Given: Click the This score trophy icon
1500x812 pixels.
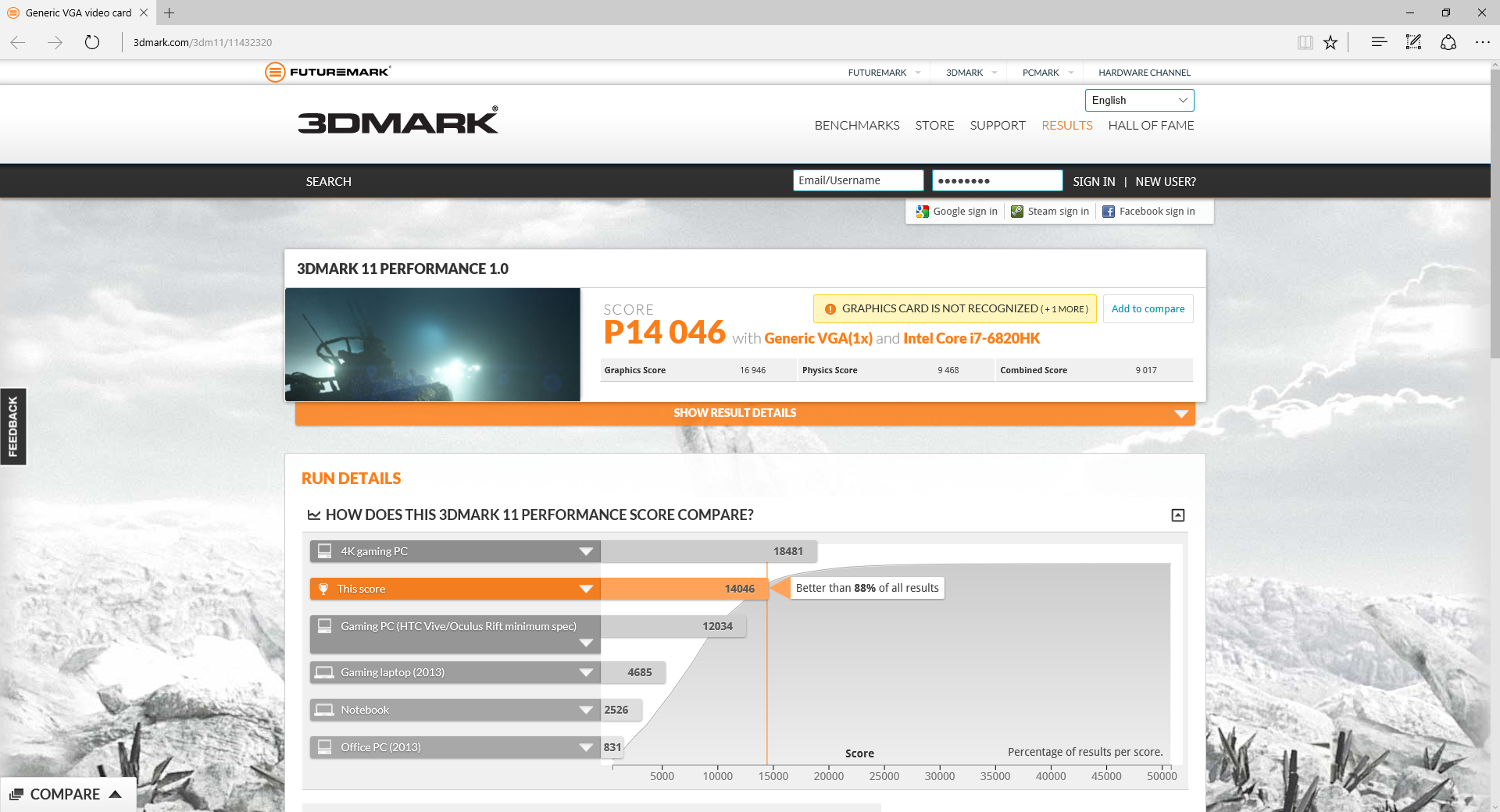Looking at the screenshot, I should 323,589.
